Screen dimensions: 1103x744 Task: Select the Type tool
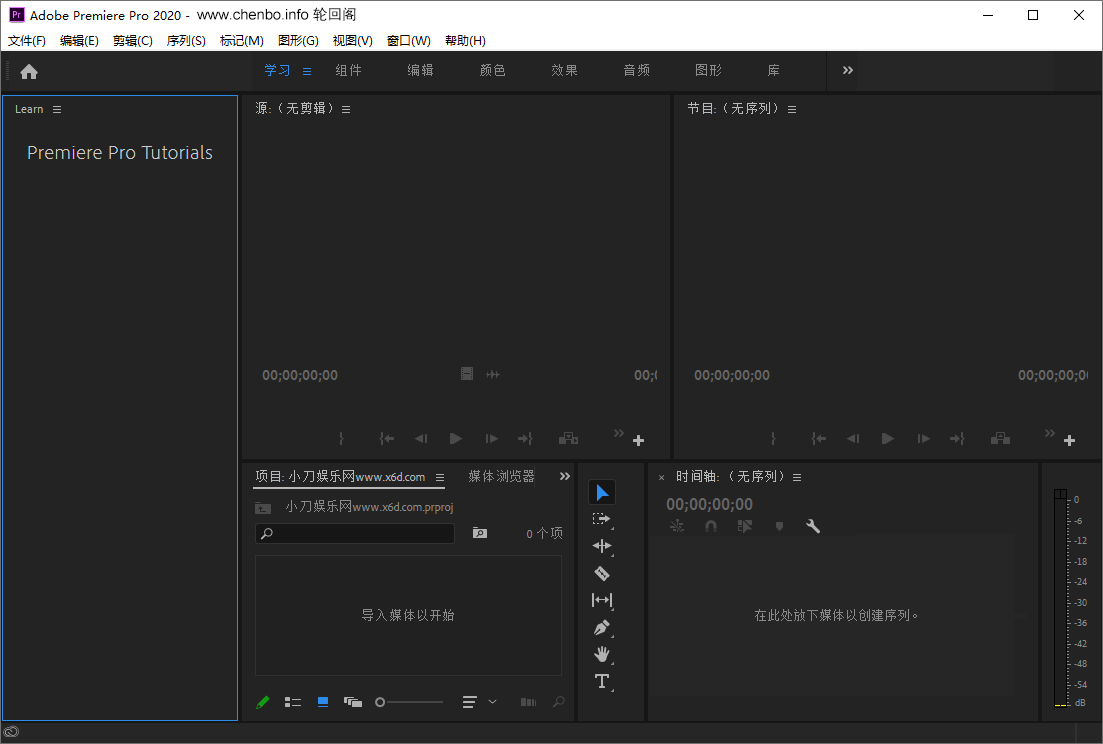click(x=602, y=681)
